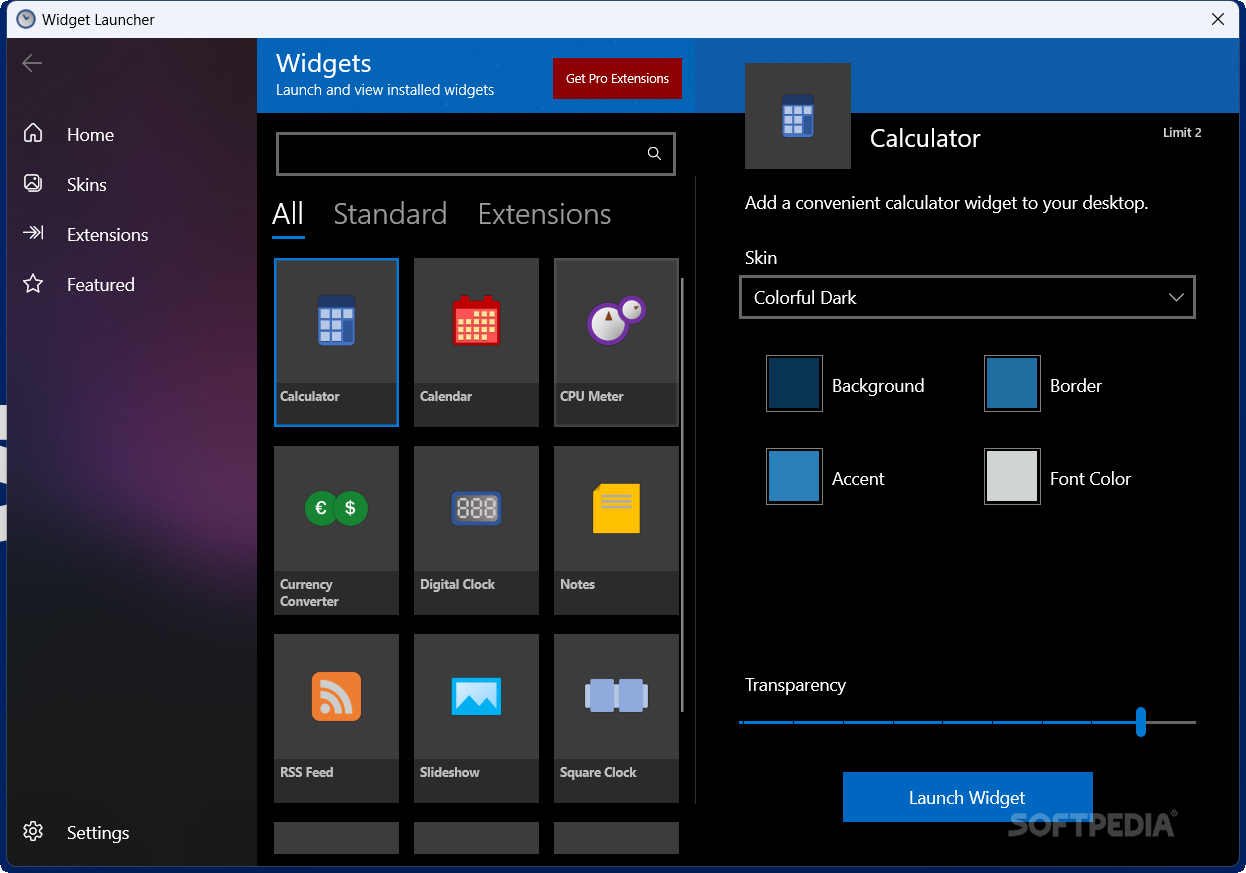Select the Calculator widget tile
The image size is (1246, 873).
click(336, 342)
